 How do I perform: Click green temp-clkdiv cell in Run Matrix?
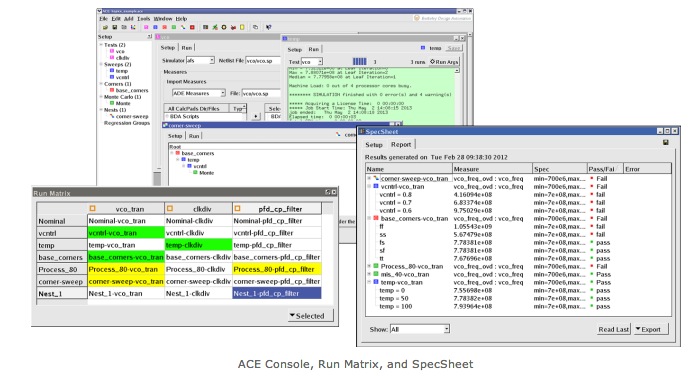click(198, 245)
